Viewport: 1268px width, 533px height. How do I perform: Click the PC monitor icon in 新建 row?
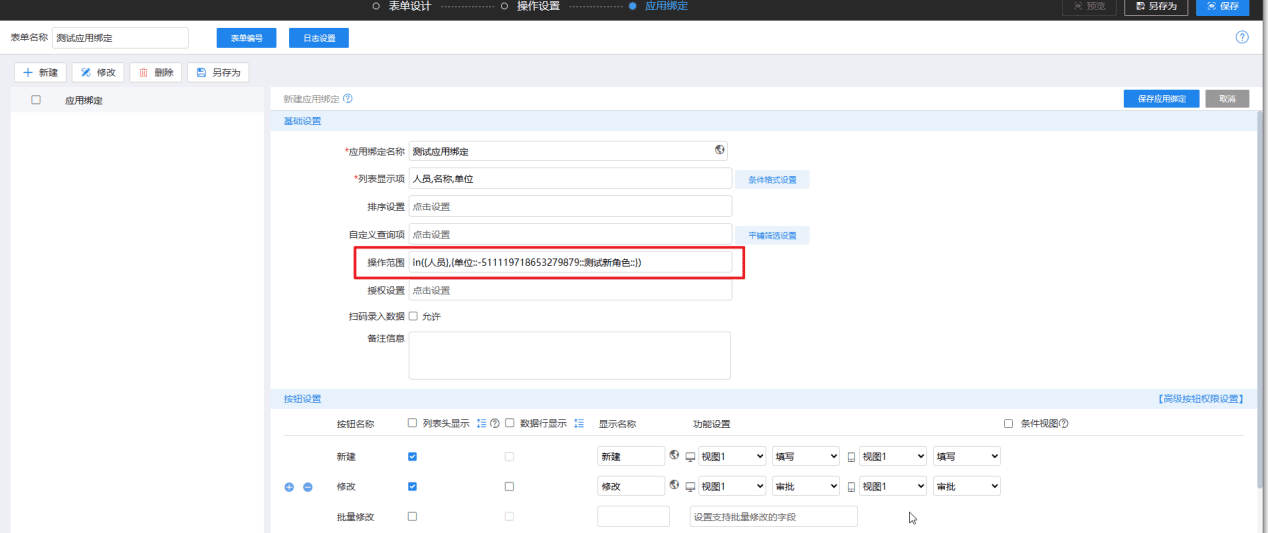(x=690, y=456)
